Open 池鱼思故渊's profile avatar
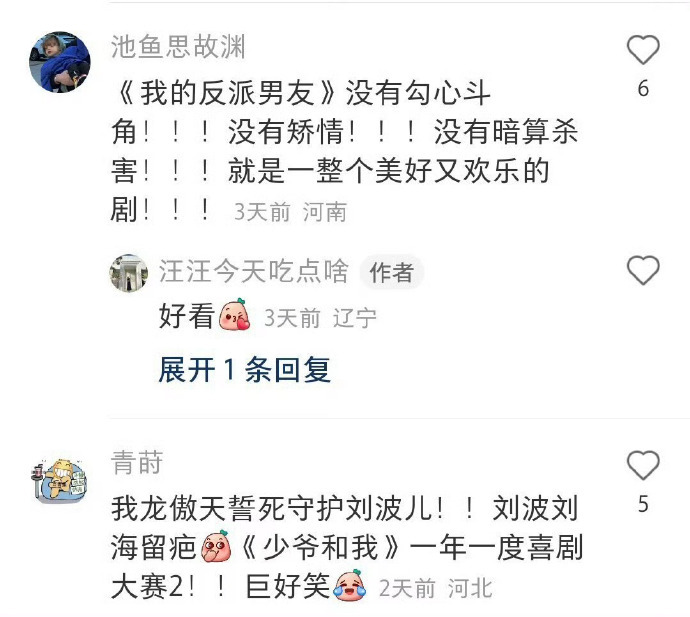Viewport: 690px width, 617px height. [x=60, y=62]
